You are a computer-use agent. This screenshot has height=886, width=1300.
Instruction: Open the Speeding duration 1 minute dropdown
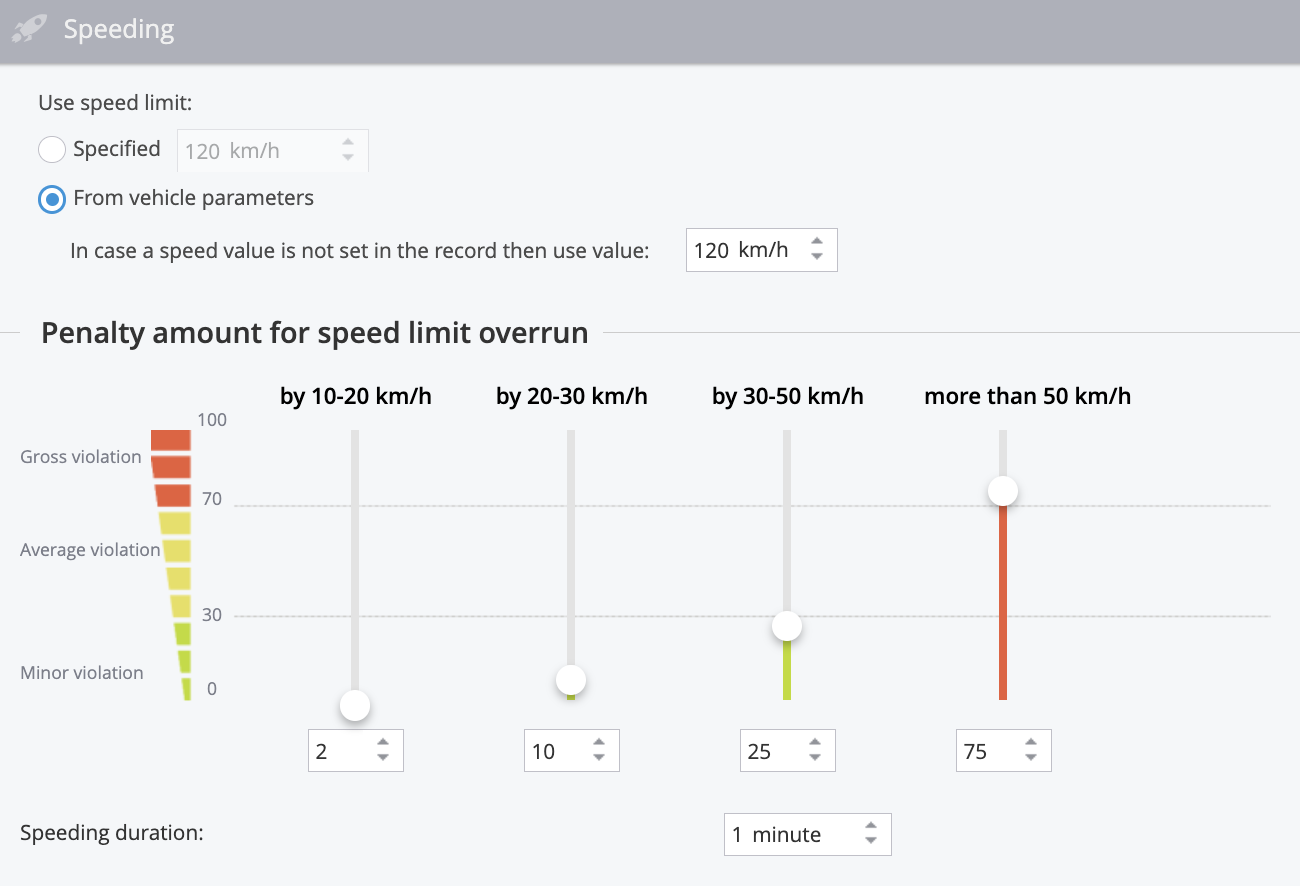[x=807, y=835]
